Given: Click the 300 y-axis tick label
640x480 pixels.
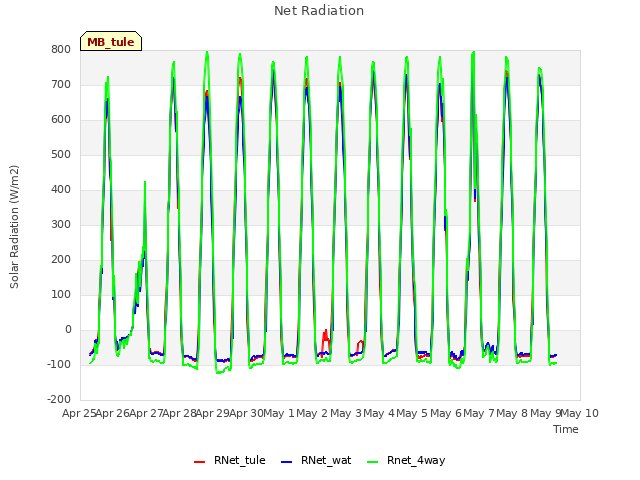Looking at the screenshot, I should pyautogui.click(x=61, y=224).
